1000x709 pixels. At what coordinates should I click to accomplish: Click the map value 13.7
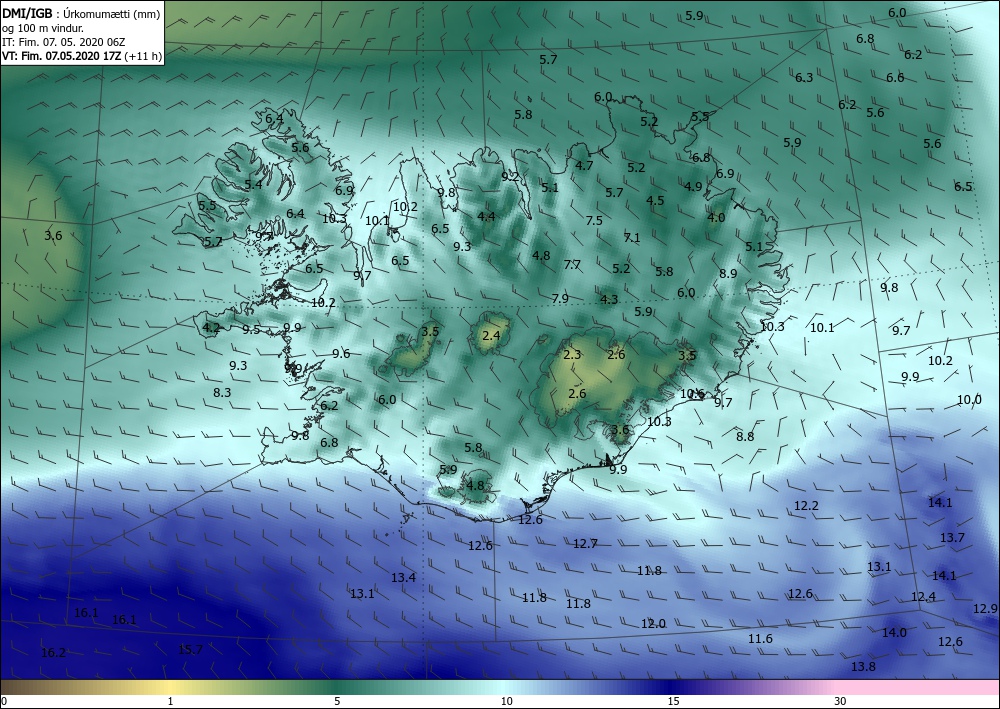click(952, 538)
